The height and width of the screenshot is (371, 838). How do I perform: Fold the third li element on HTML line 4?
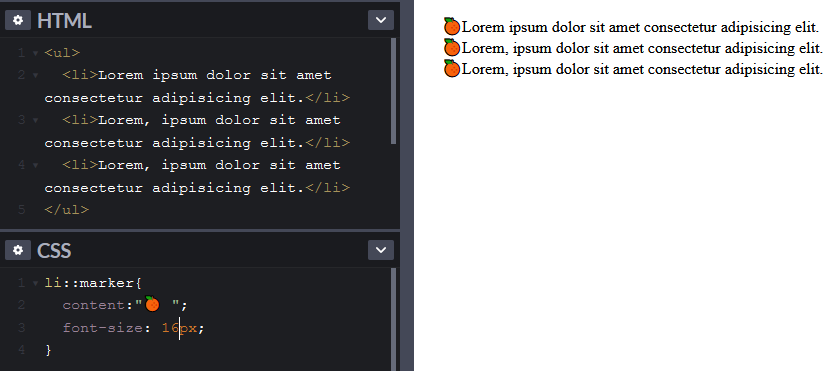(x=35, y=166)
